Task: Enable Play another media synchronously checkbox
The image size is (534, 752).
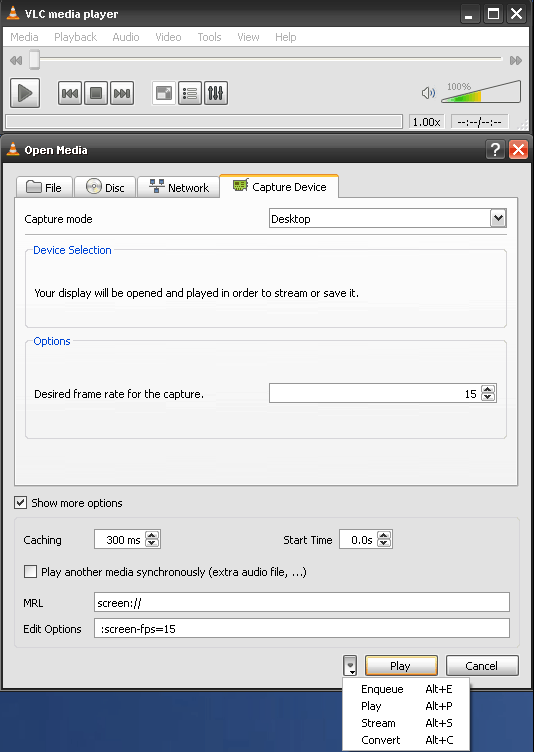Action: pyautogui.click(x=30, y=572)
